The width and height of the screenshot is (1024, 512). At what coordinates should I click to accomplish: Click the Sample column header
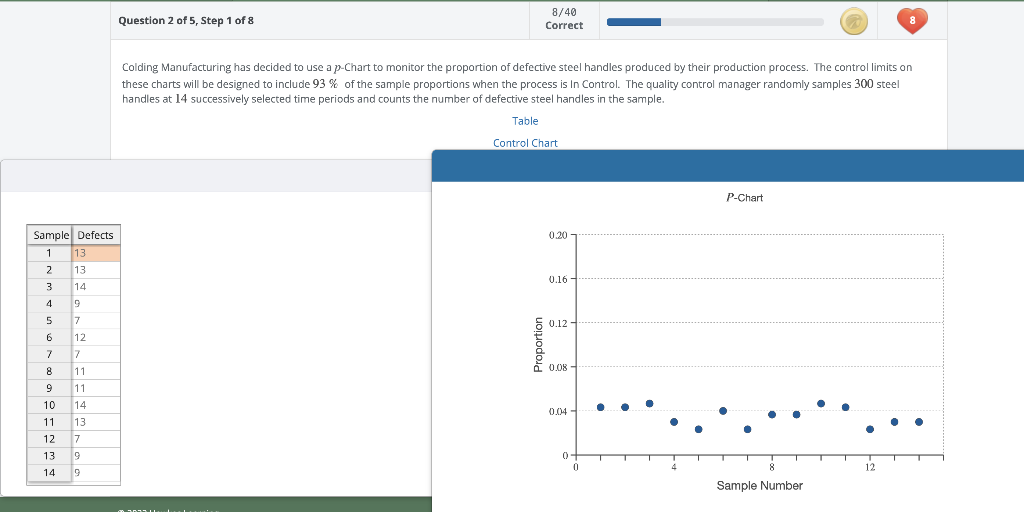coord(50,235)
